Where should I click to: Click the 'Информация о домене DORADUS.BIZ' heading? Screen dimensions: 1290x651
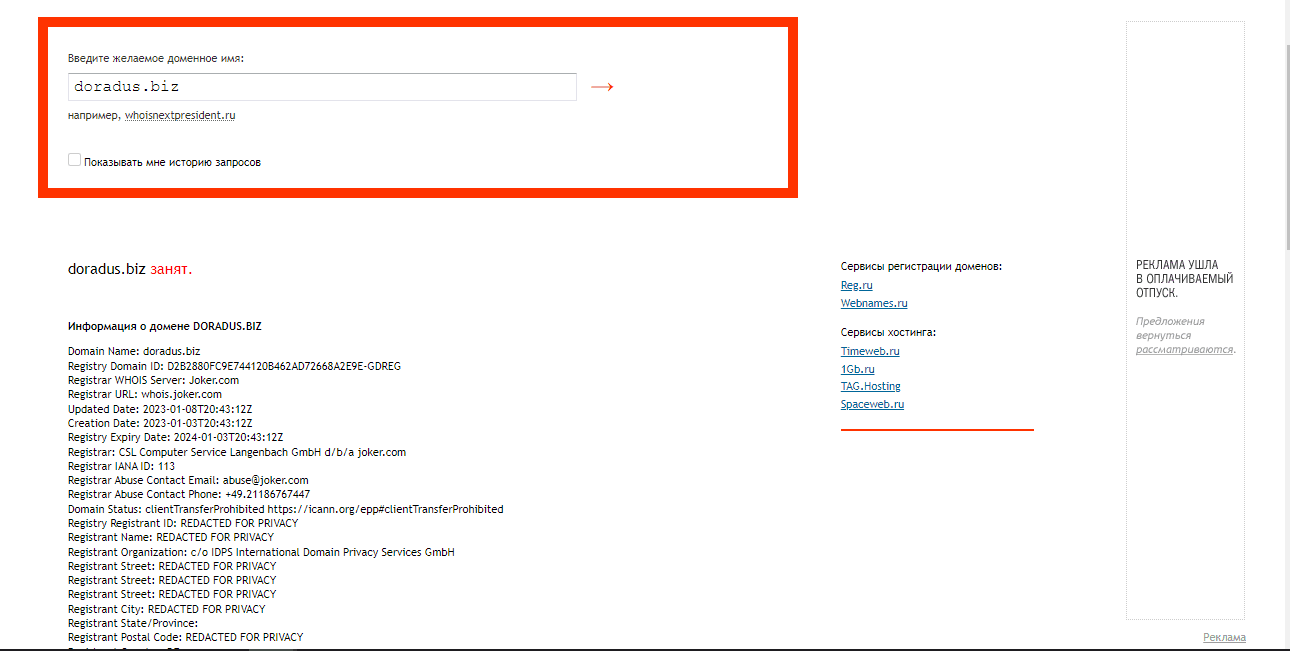[x=165, y=326]
